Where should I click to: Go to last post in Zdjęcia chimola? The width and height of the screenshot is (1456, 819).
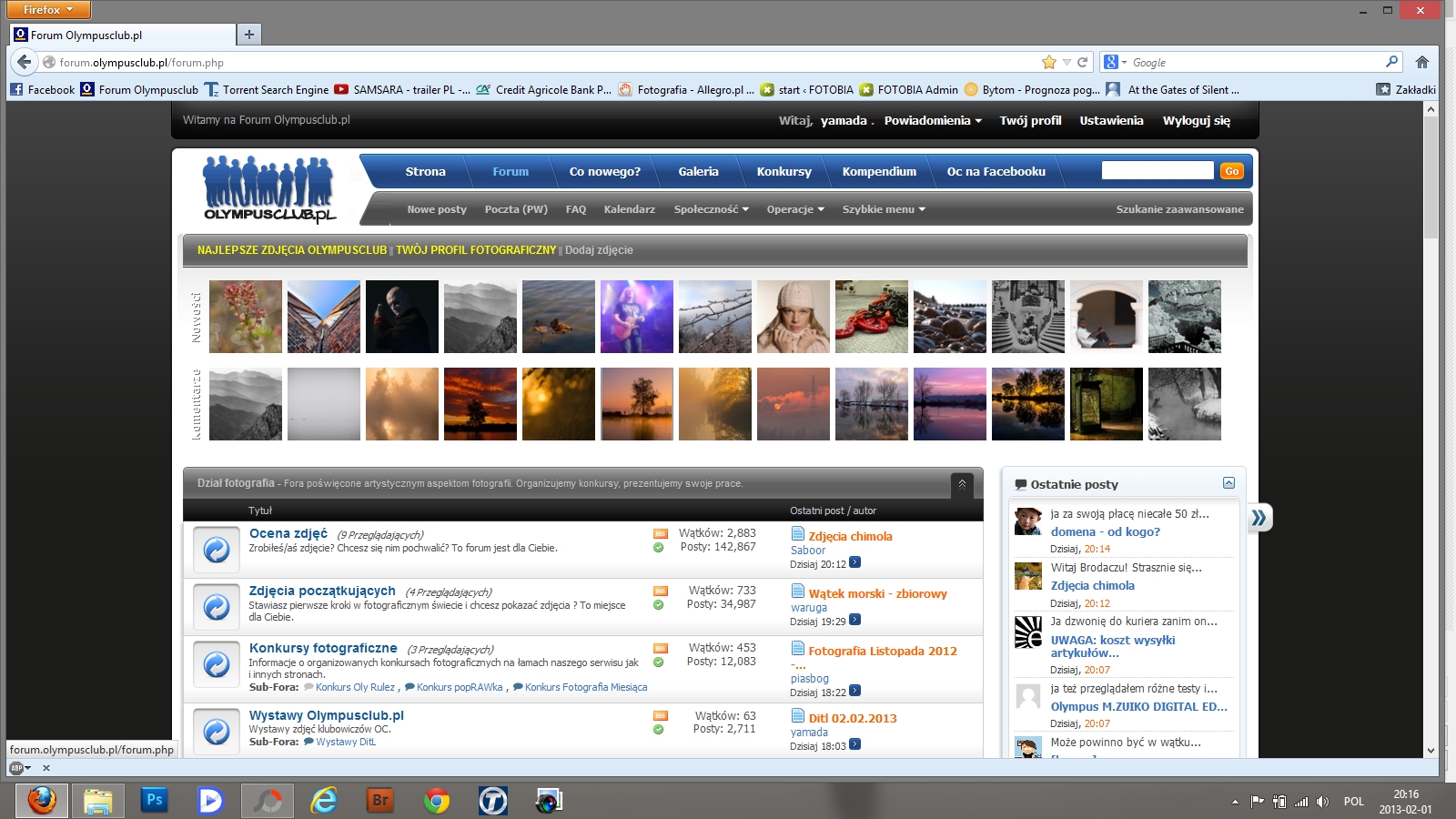(x=855, y=563)
